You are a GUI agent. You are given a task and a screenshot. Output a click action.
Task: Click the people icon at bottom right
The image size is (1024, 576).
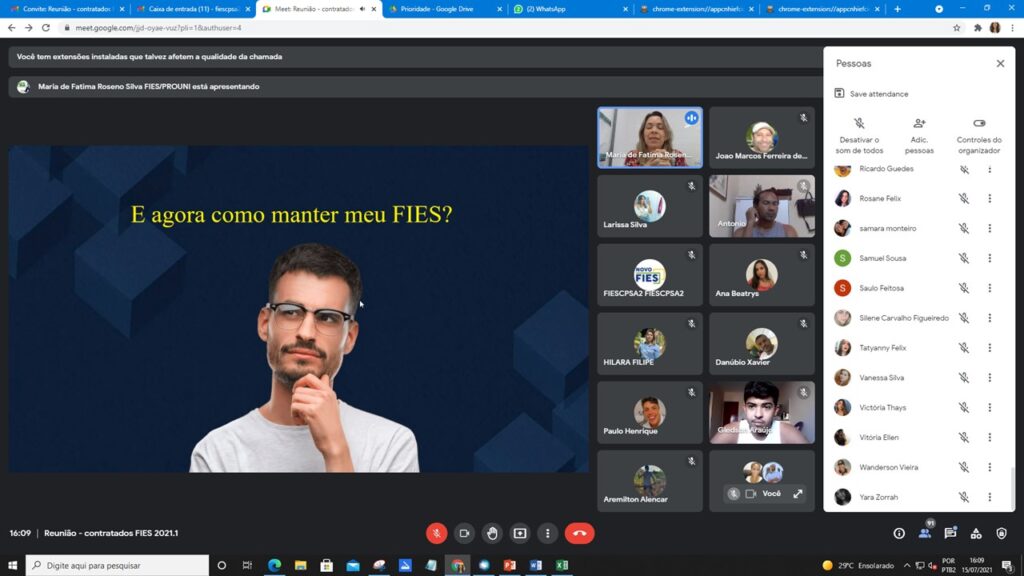(x=925, y=533)
